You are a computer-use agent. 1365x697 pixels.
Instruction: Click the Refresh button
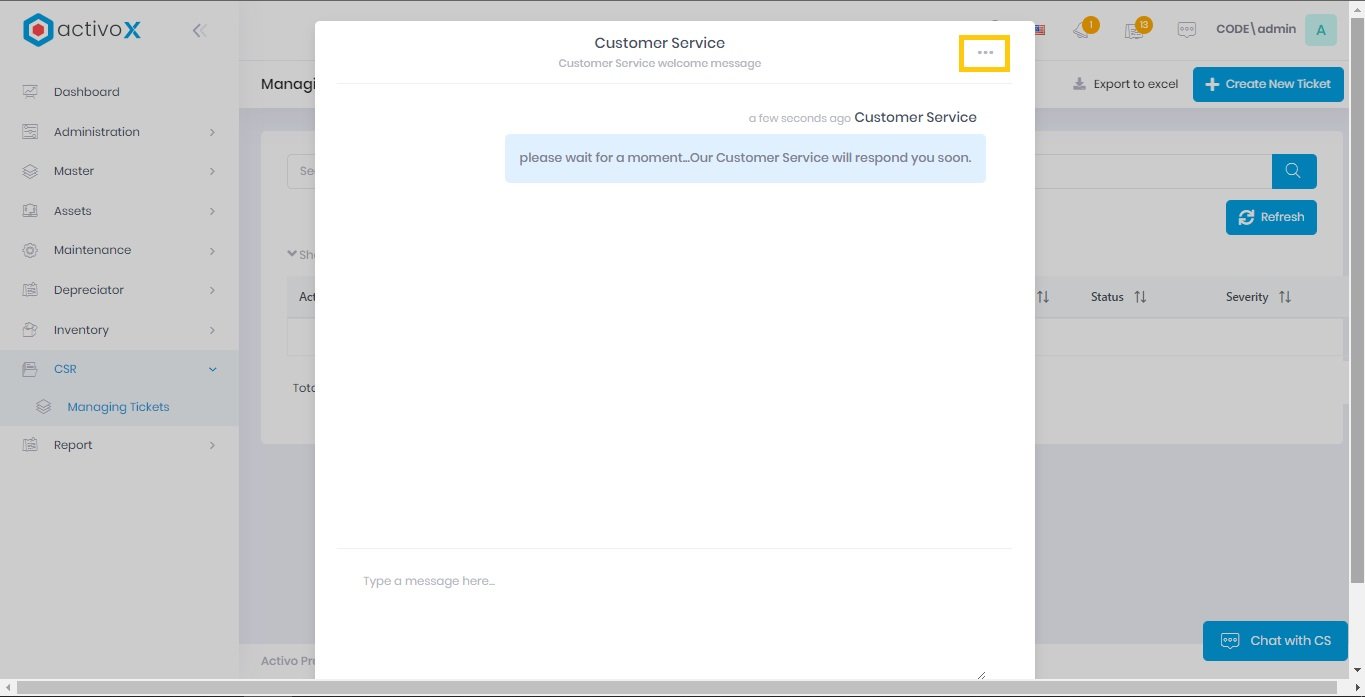click(1271, 217)
